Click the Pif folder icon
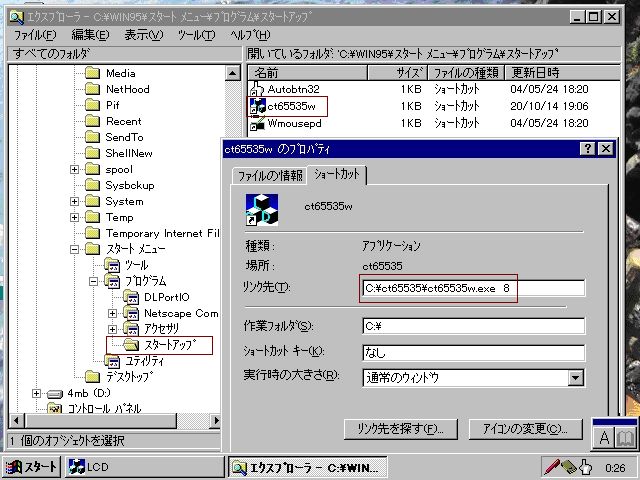This screenshot has width=640, height=480. tap(92, 105)
